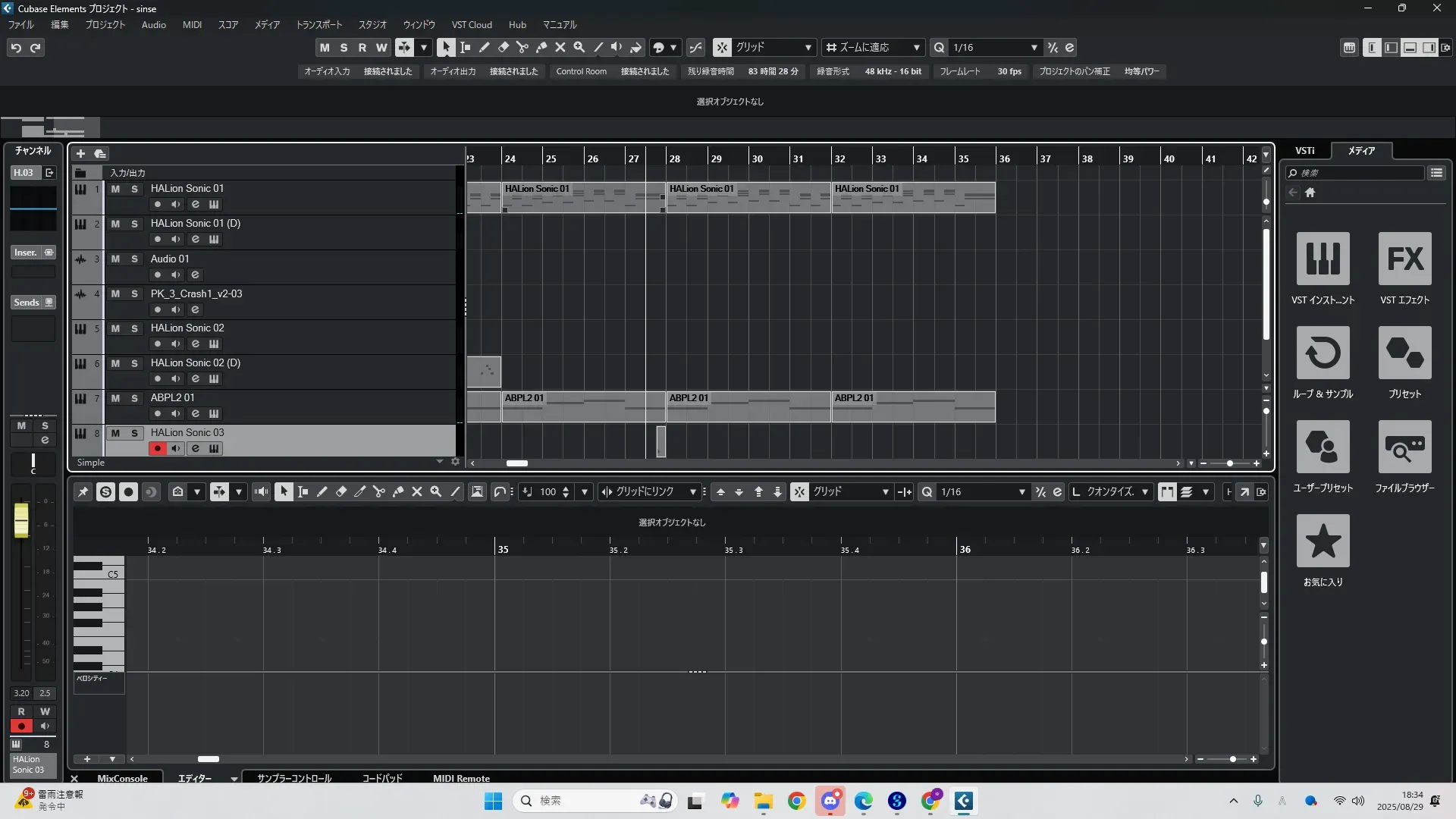Select the Erase tool in main toolbar
Viewport: 1456px width, 819px height.
504,47
